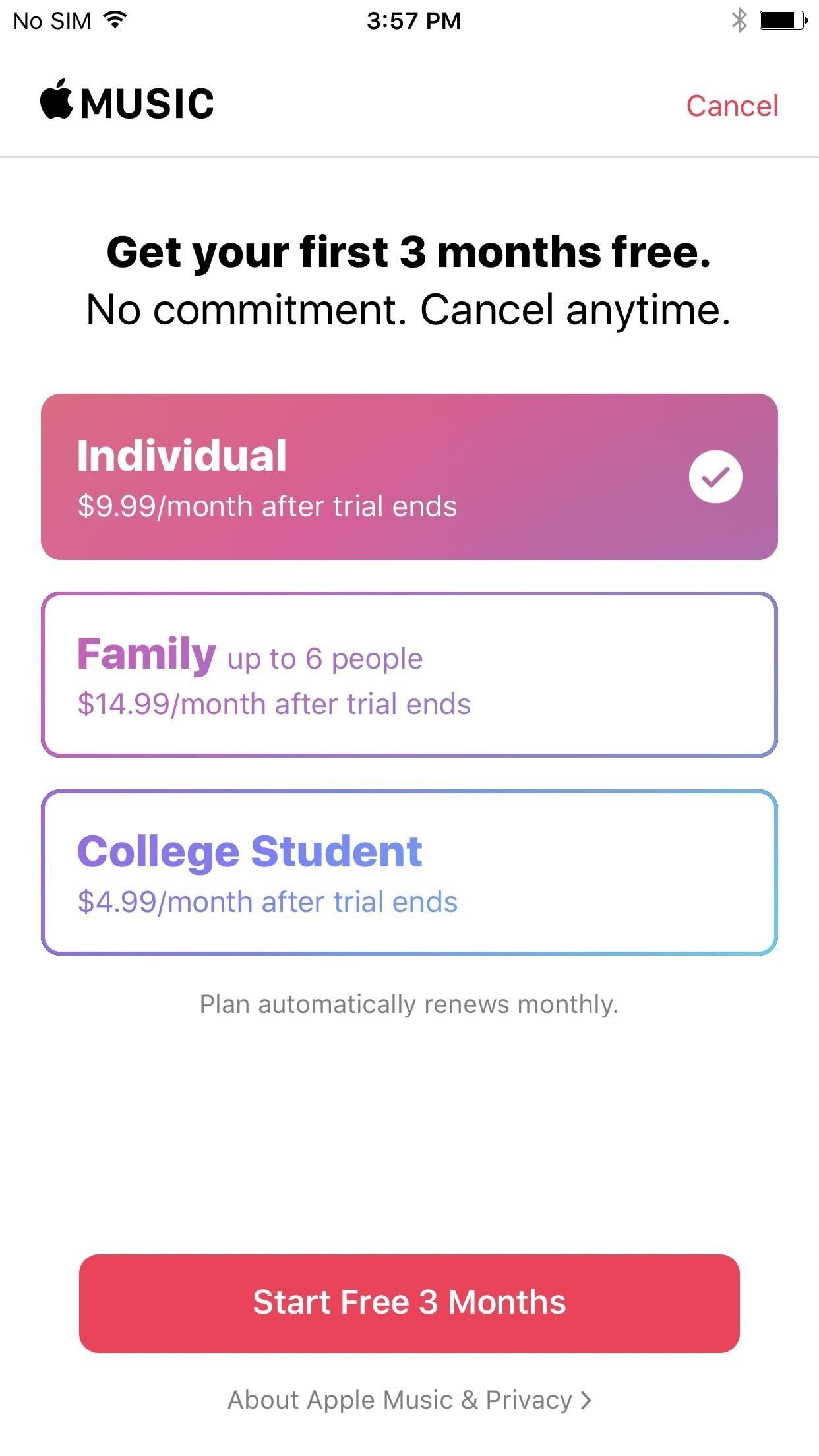Open About Apple Music & Privacy link
Image resolution: width=819 pixels, height=1456 pixels.
click(400, 1400)
